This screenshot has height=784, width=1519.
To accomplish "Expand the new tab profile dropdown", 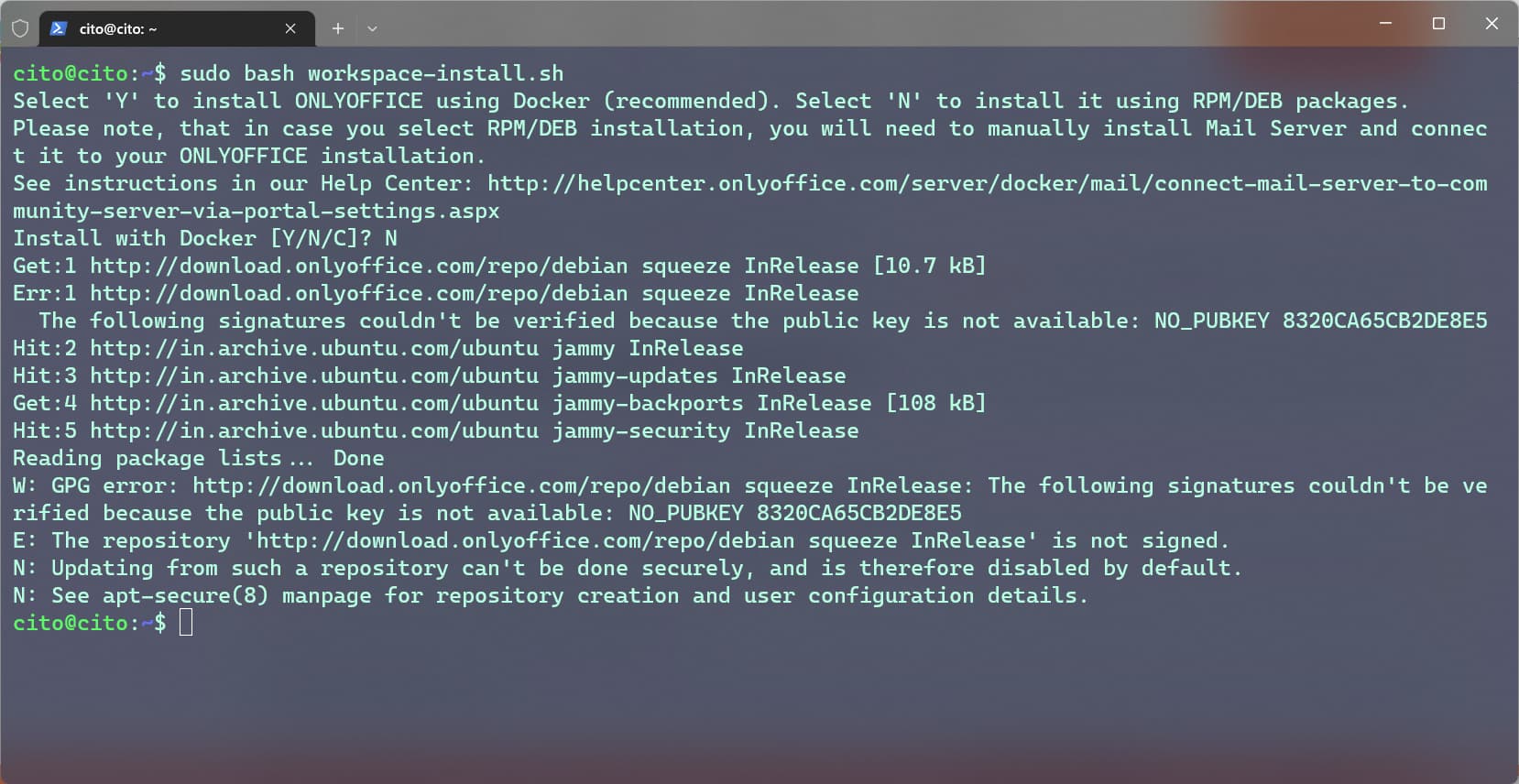I will [x=372, y=28].
